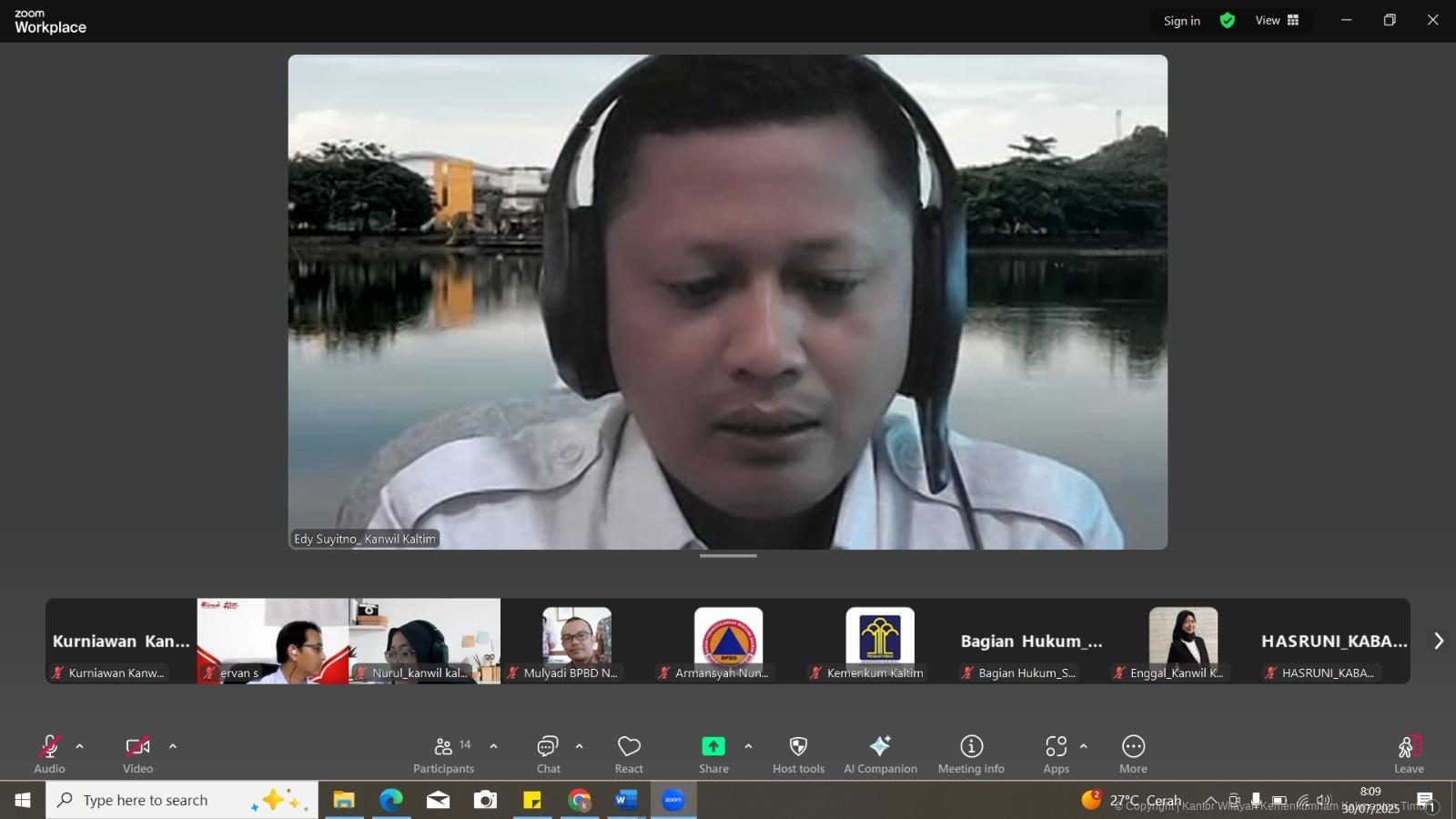
Task: Show hidden system tray icons
Action: (1211, 801)
